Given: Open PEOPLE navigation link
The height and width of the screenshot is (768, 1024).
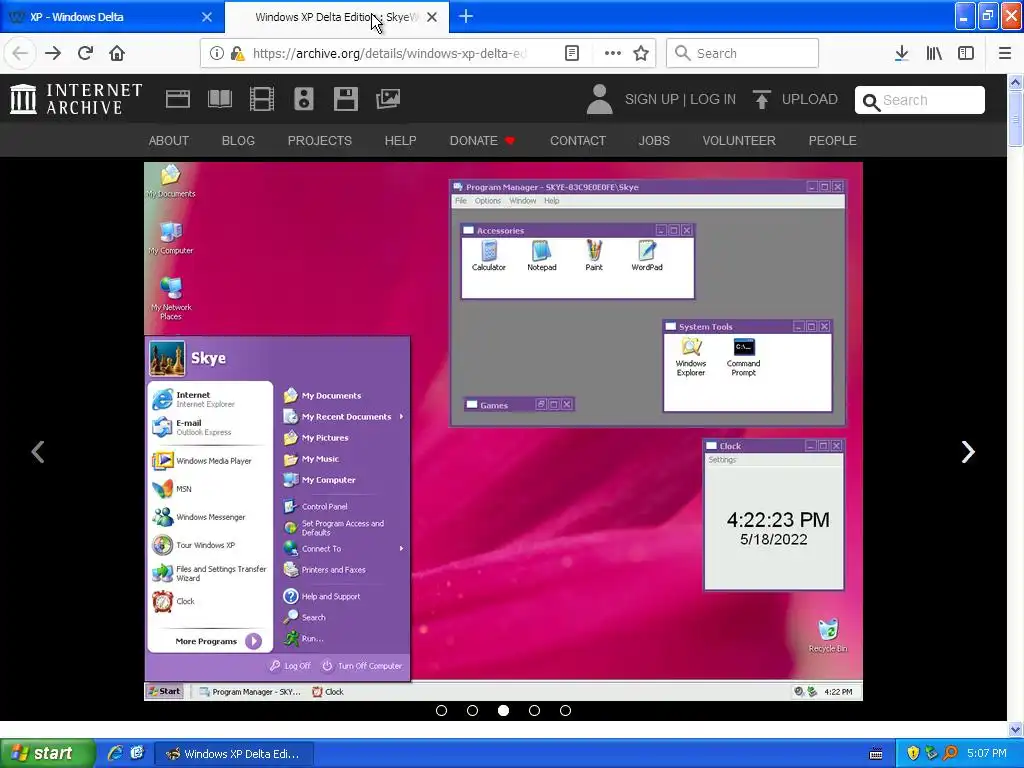Looking at the screenshot, I should coord(833,140).
